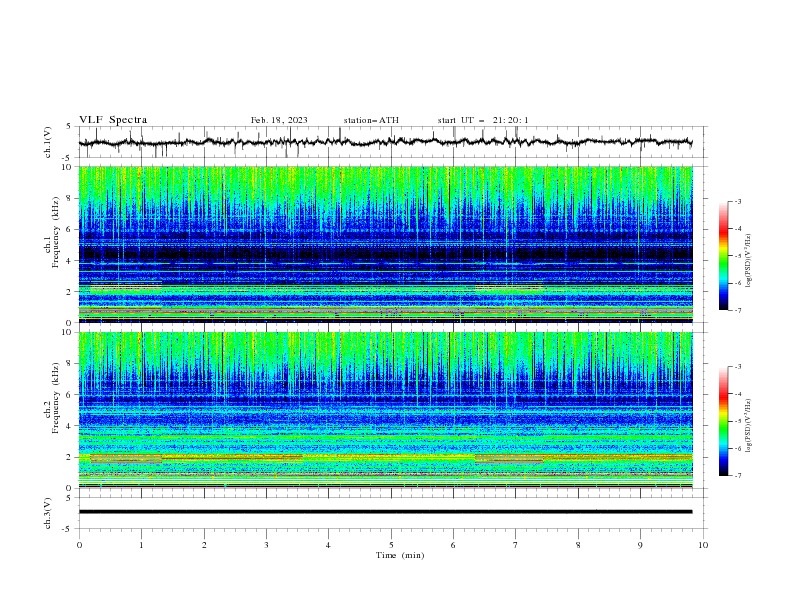Click the "Time (min)" axis label
Image resolution: width=792 pixels, height=612 pixels.
[x=400, y=555]
